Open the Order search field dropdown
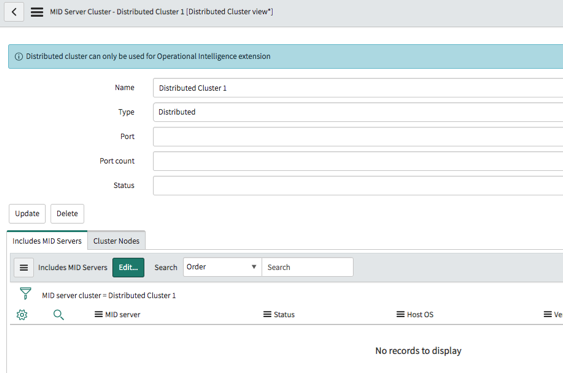The height and width of the screenshot is (373, 563). 222,267
